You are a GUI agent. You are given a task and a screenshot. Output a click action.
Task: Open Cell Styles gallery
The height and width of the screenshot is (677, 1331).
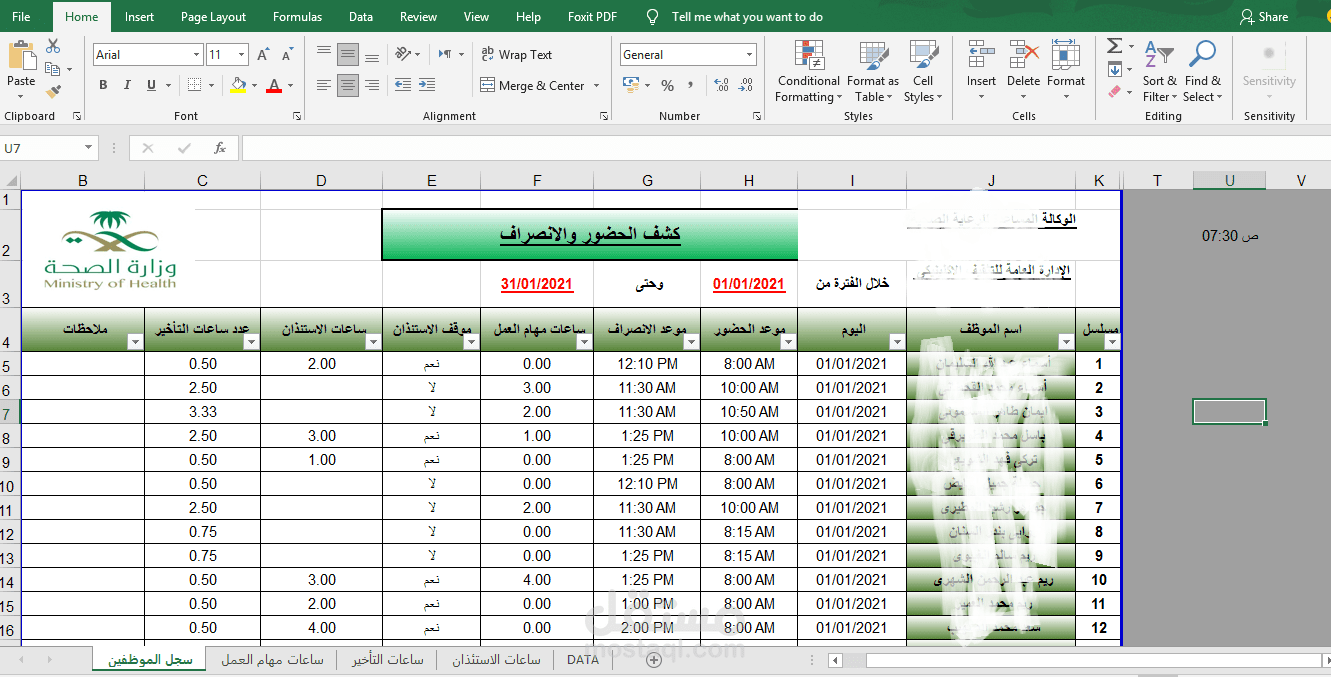tap(923, 72)
